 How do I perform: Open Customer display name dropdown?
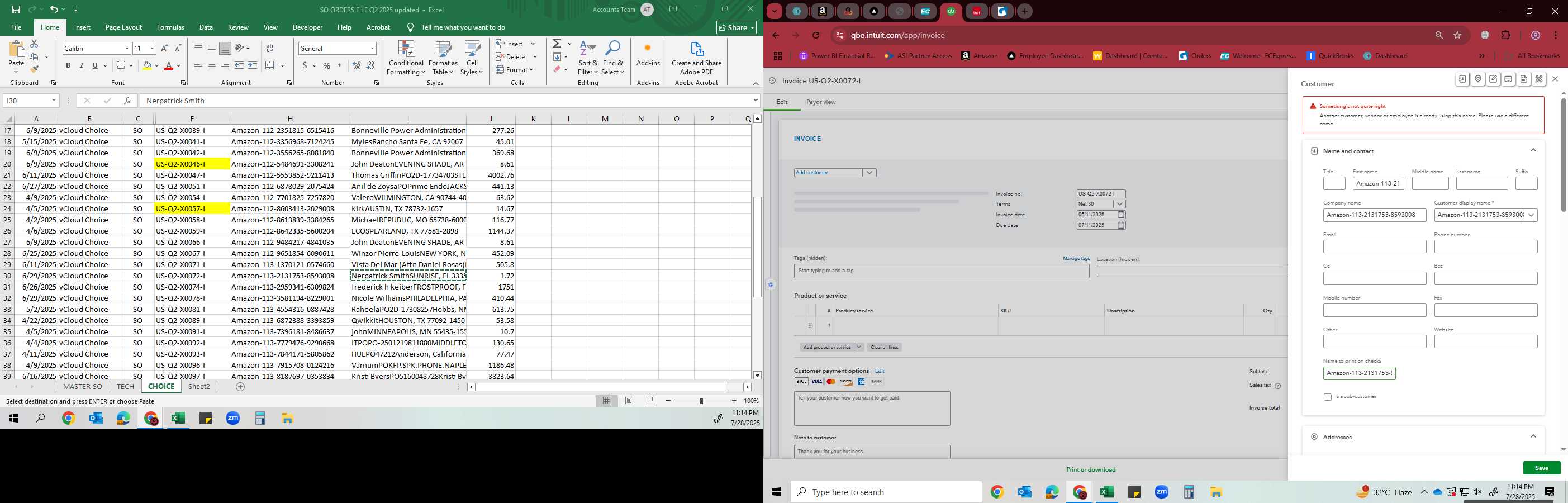click(x=1531, y=215)
